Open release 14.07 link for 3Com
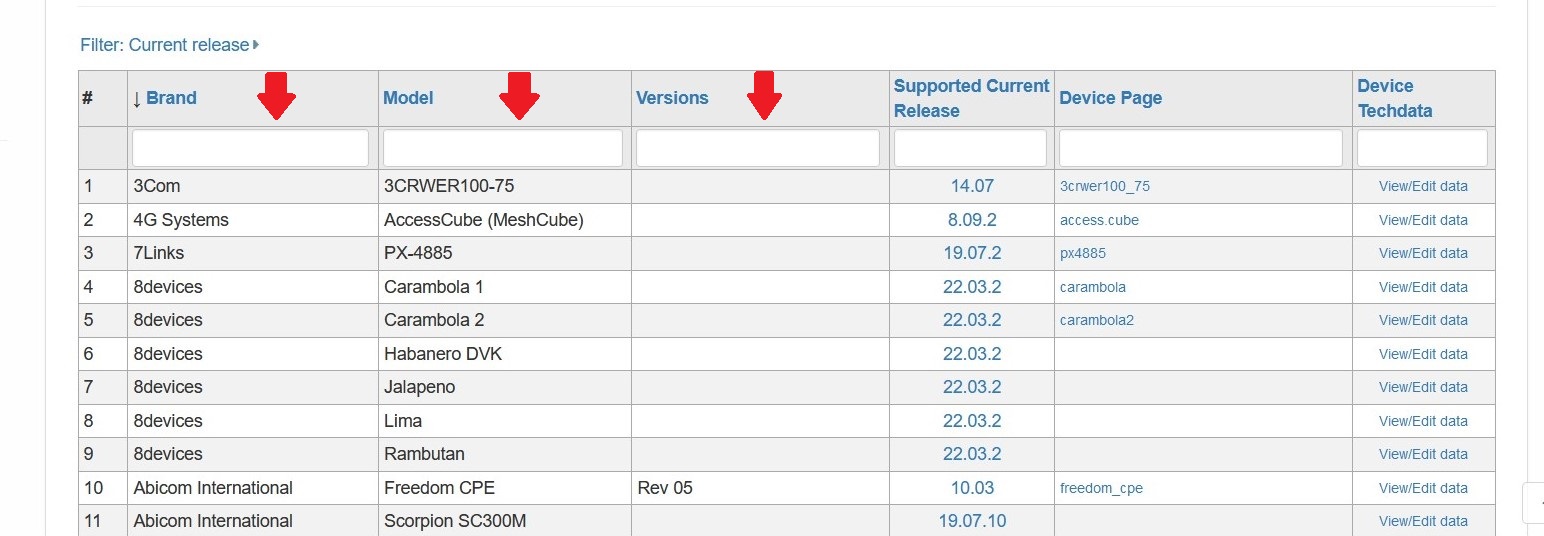Viewport: 1544px width, 536px height. point(972,186)
